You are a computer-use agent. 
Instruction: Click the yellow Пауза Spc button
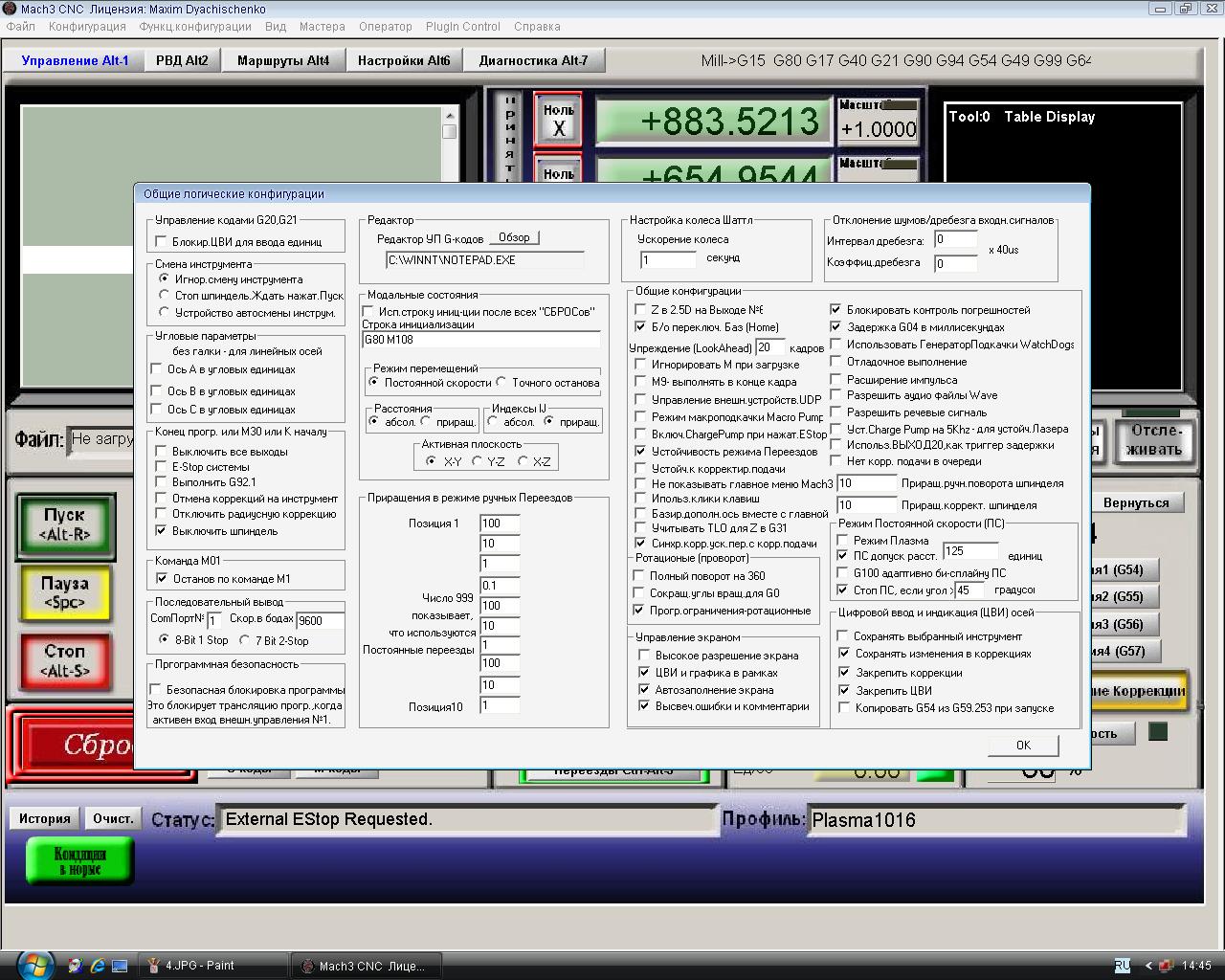[x=65, y=593]
